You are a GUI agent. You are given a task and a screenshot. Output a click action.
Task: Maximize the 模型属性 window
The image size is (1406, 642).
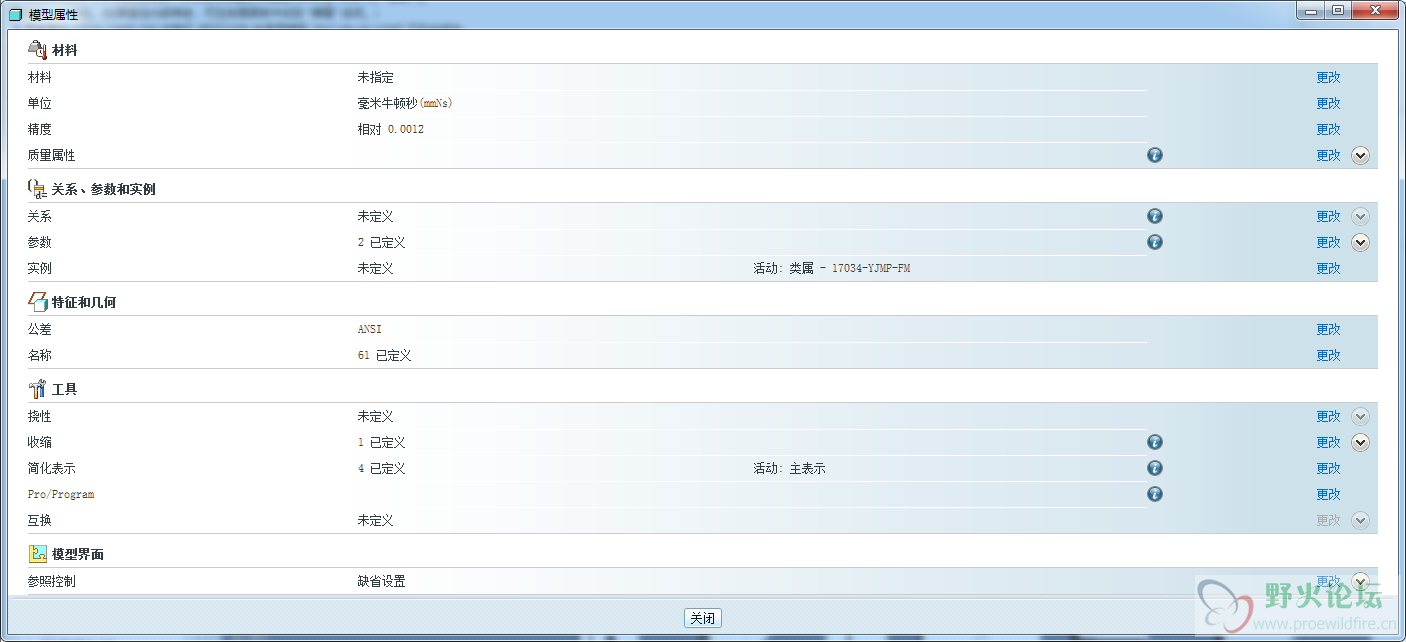click(x=1338, y=10)
